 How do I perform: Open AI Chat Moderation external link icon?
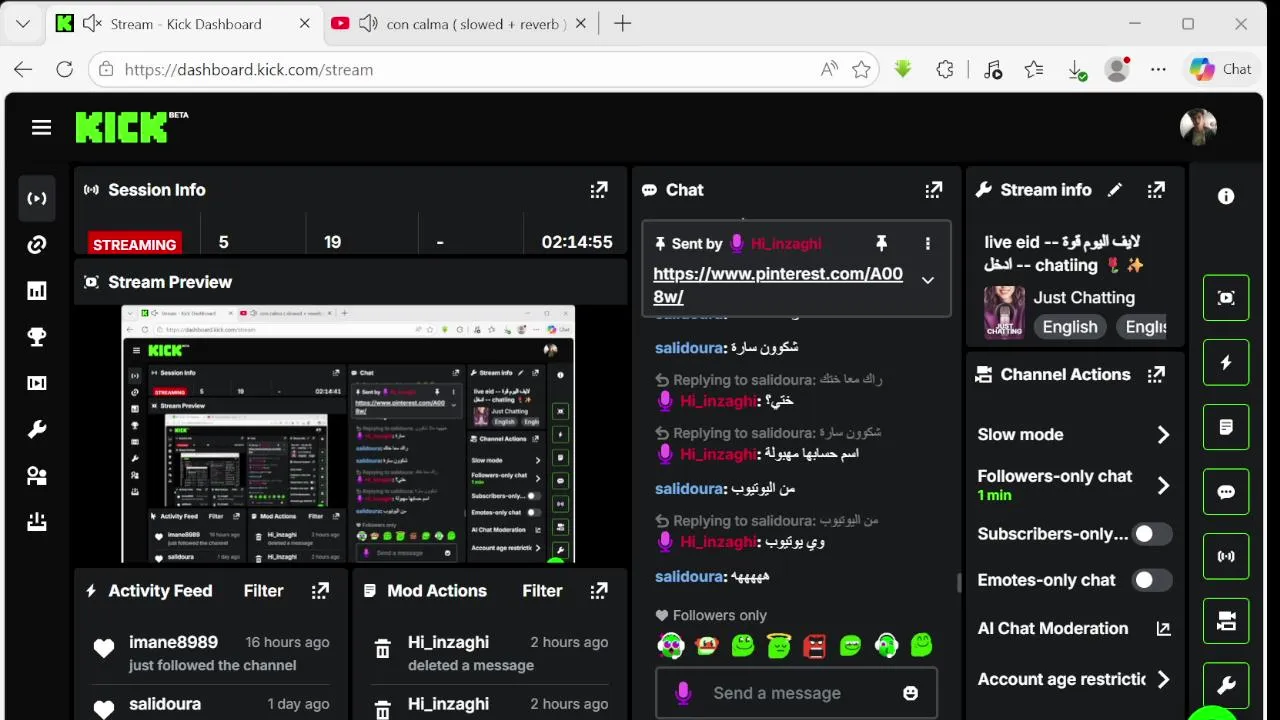click(x=1163, y=629)
